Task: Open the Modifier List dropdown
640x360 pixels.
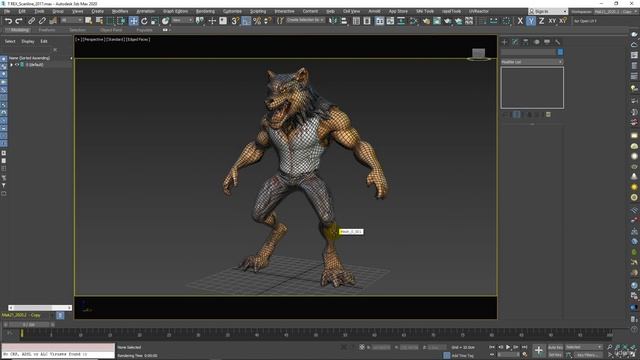Action: (532, 62)
